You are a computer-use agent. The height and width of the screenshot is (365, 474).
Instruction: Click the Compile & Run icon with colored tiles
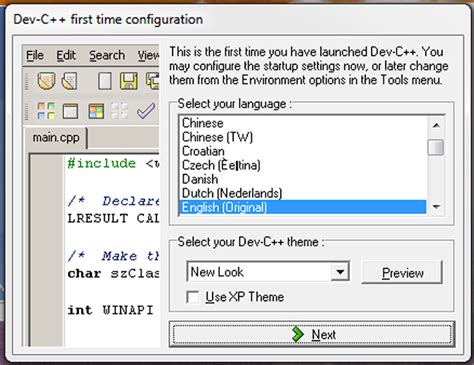(96, 111)
